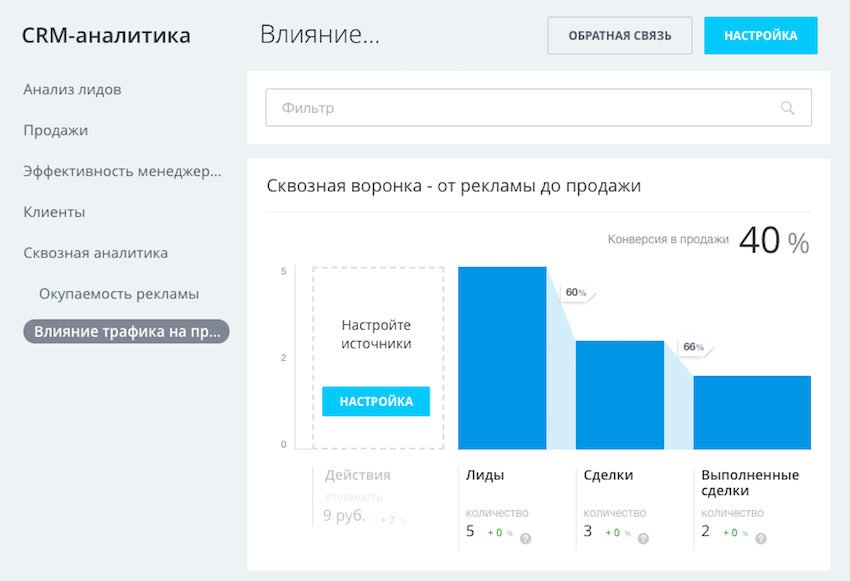Click help icon under Выполненные сделки
850x581 pixels.
760,538
